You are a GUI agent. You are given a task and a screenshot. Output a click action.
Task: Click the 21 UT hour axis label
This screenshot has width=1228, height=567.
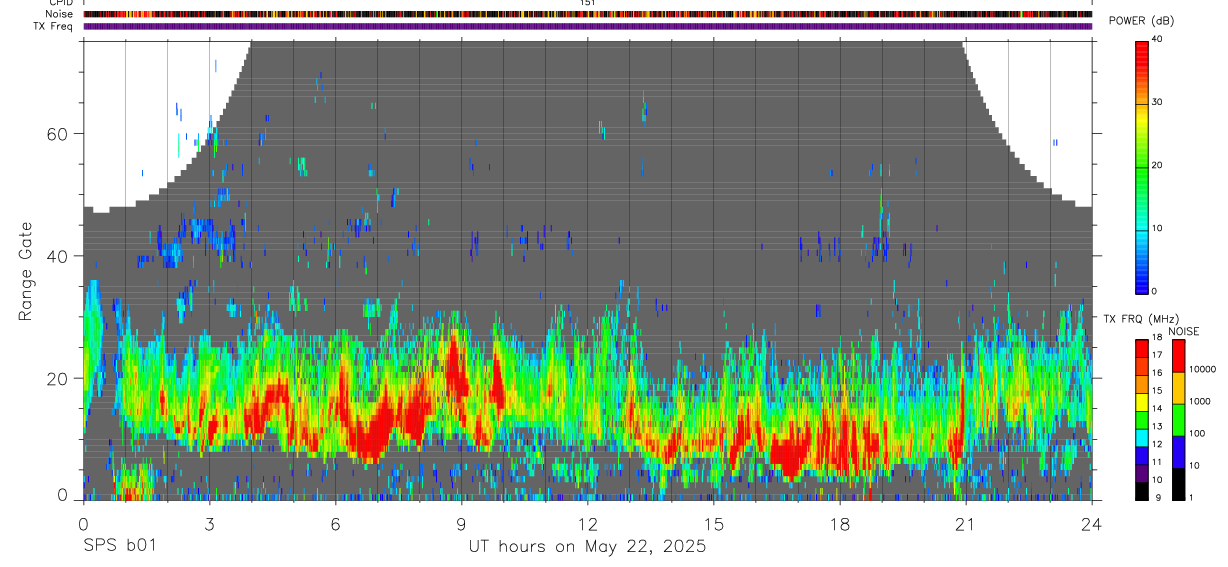(966, 525)
